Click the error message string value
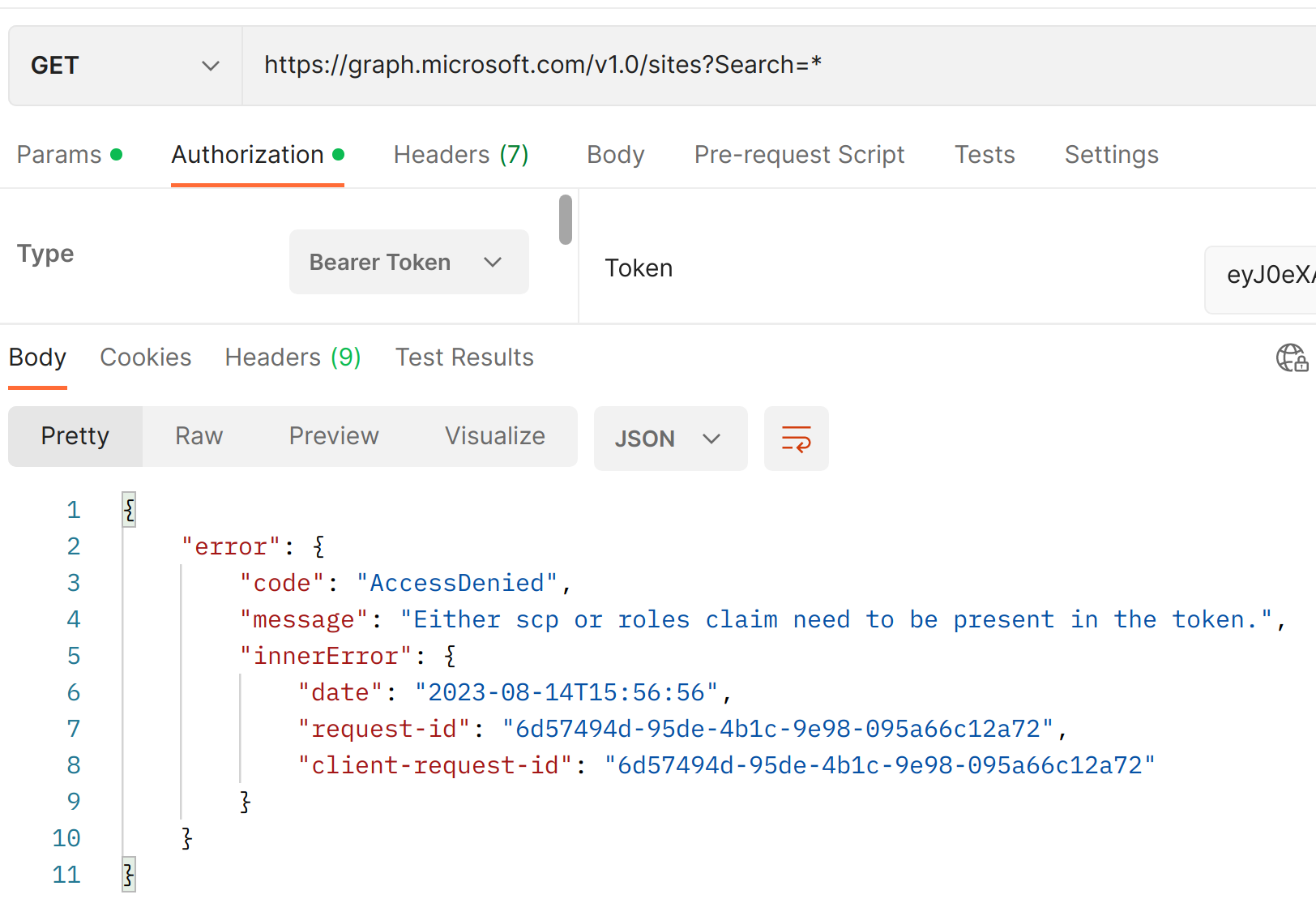 pyautogui.click(x=836, y=619)
